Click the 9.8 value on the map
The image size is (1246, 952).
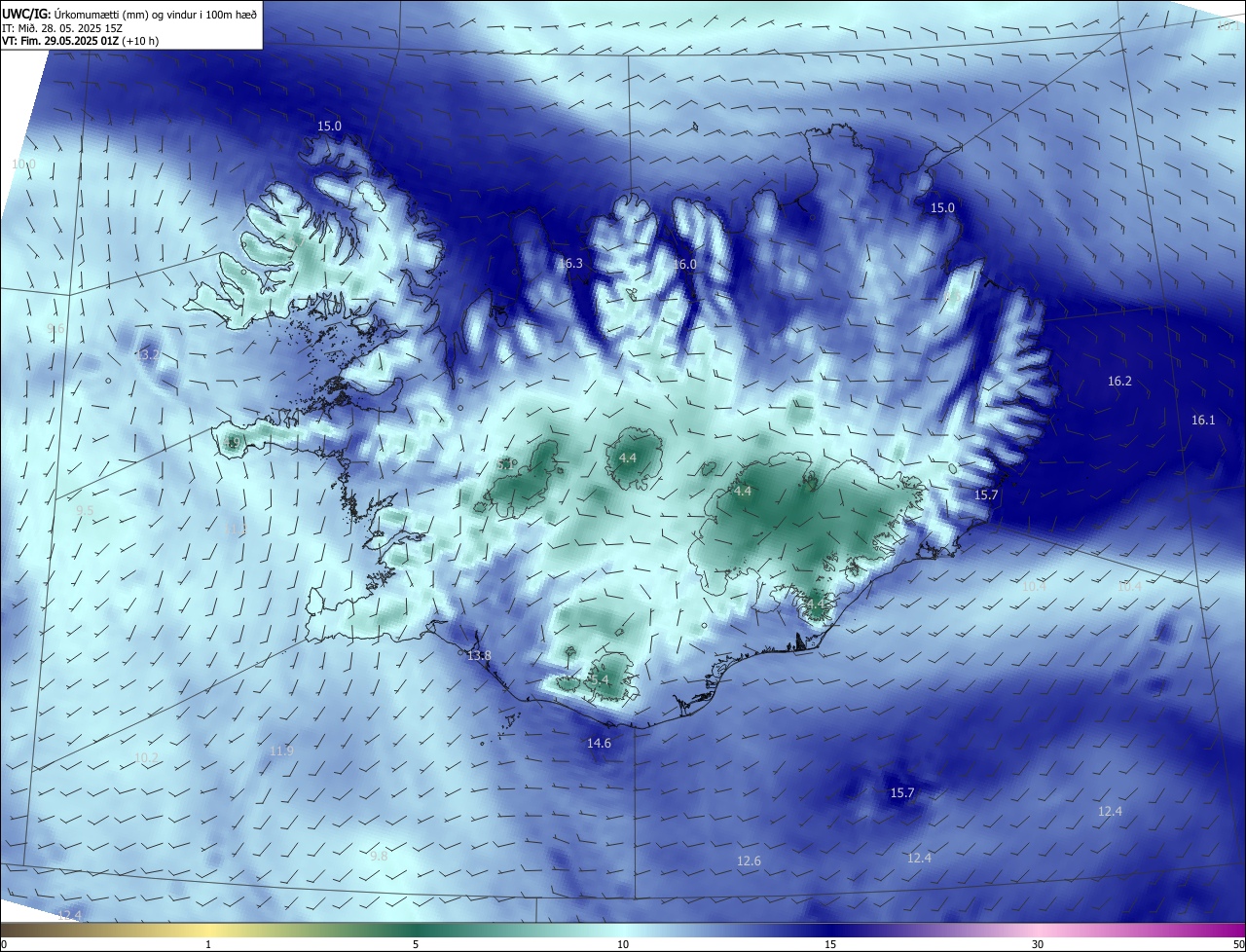click(379, 857)
